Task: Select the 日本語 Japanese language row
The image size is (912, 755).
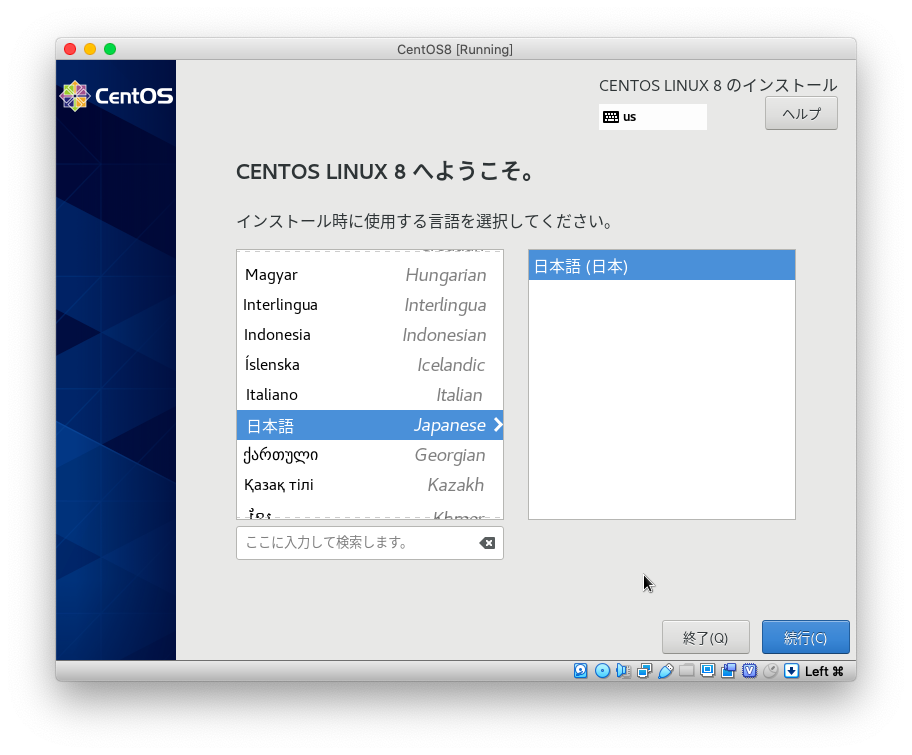Action: click(x=370, y=425)
